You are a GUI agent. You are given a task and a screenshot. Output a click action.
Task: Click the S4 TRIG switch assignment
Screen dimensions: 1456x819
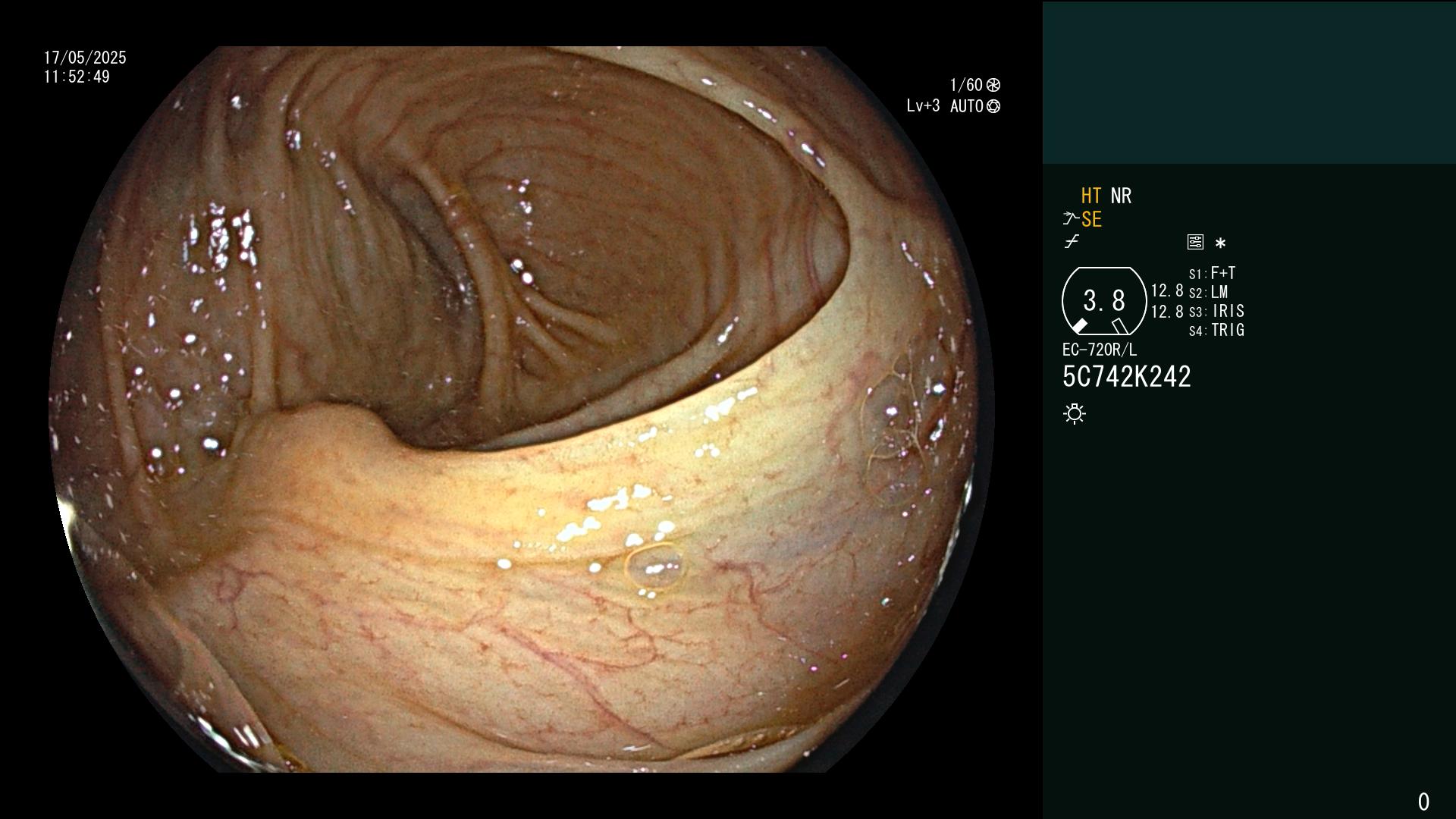[x=1217, y=330]
